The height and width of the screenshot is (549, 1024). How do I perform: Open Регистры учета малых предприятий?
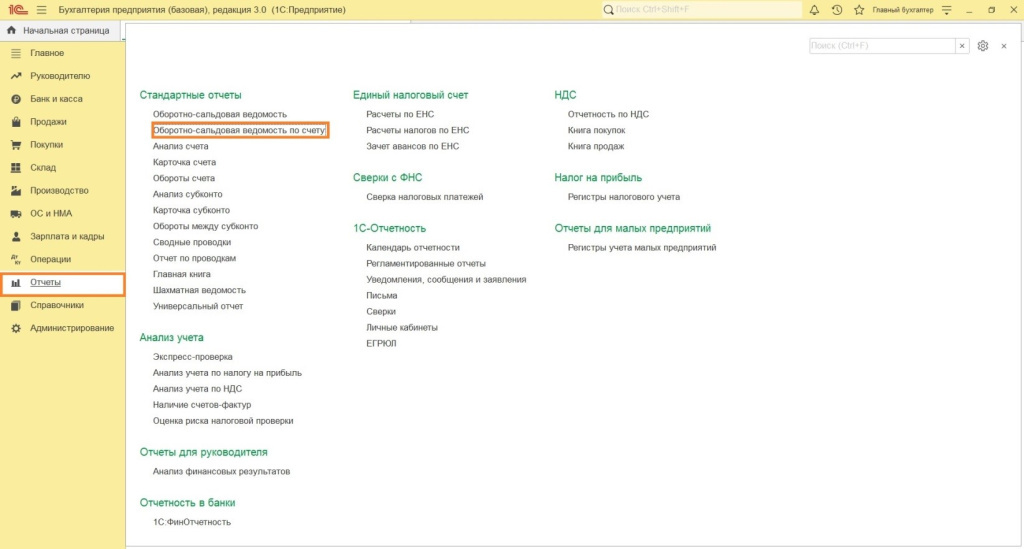[642, 247]
